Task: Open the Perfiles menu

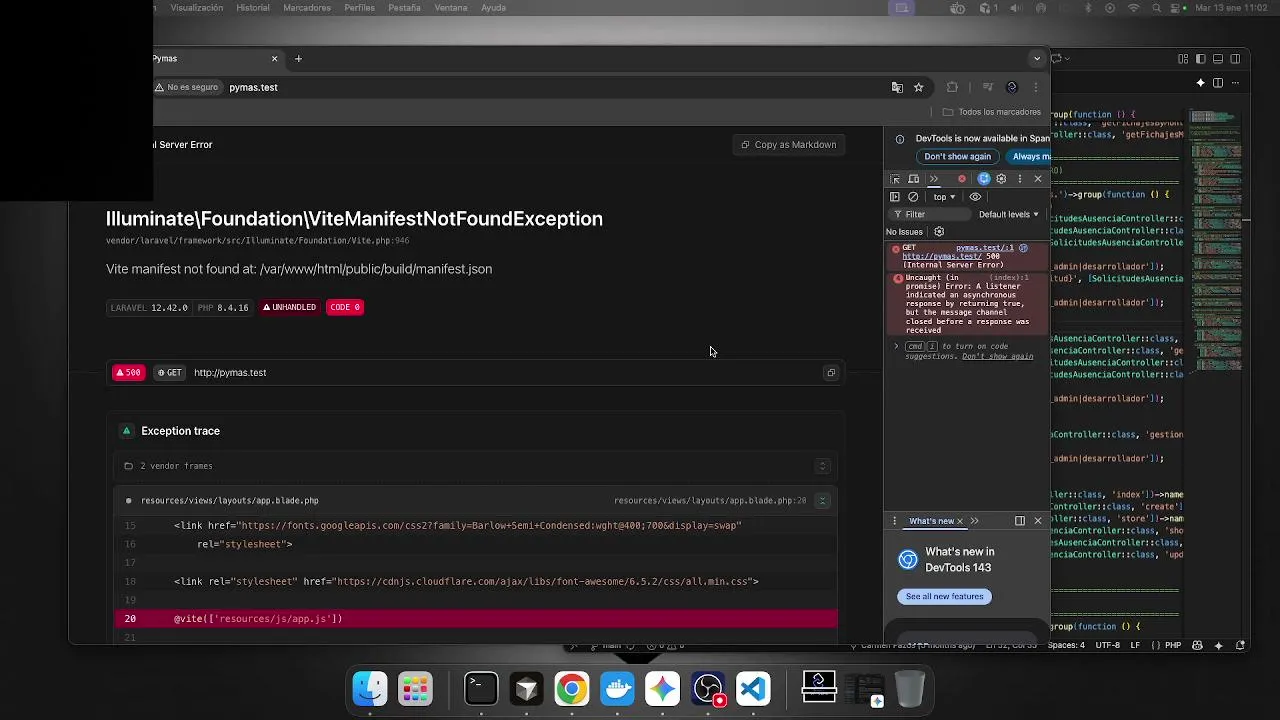Action: 359,8
